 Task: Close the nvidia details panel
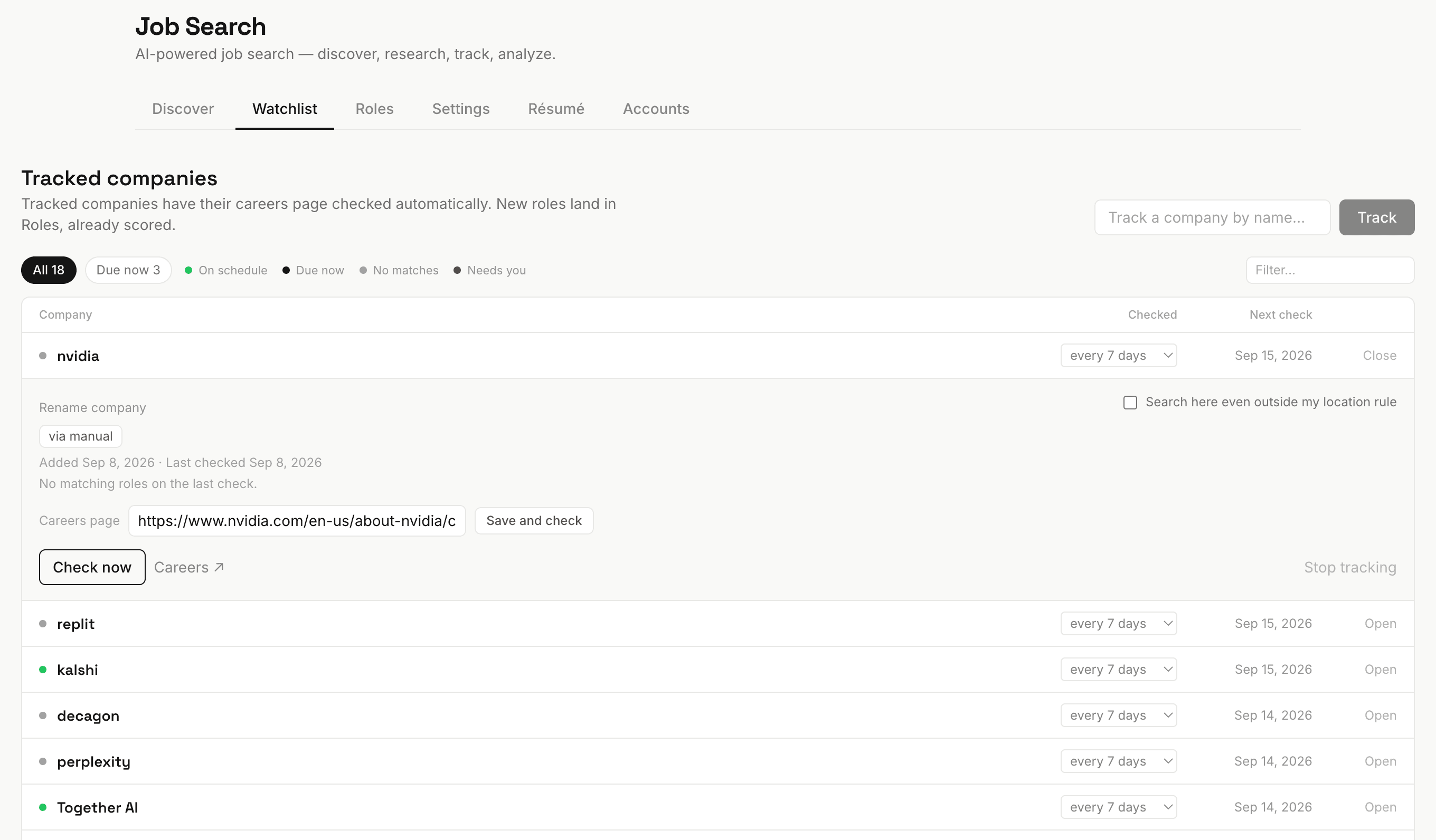click(x=1379, y=355)
